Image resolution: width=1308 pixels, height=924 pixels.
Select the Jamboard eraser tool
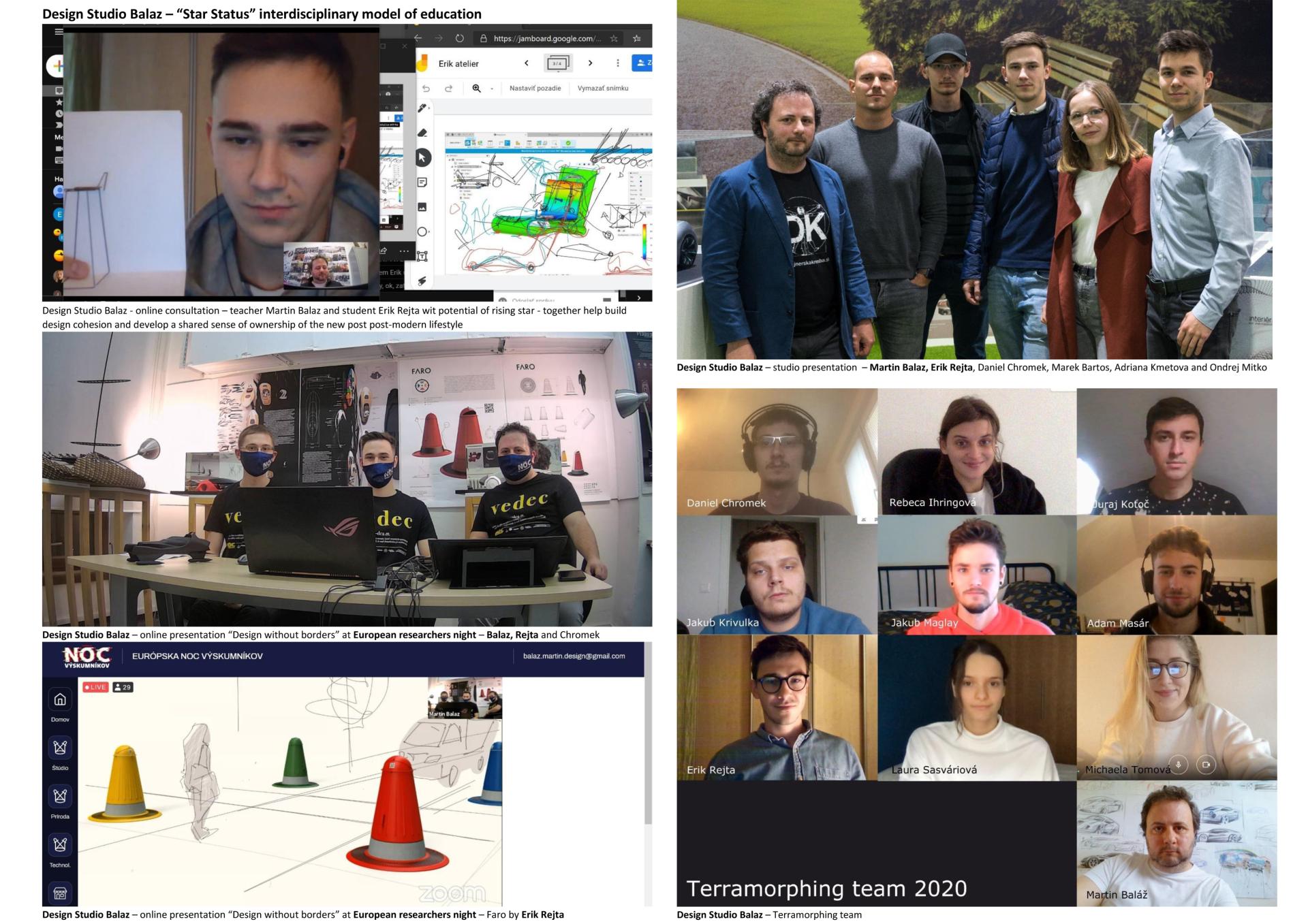pos(422,133)
